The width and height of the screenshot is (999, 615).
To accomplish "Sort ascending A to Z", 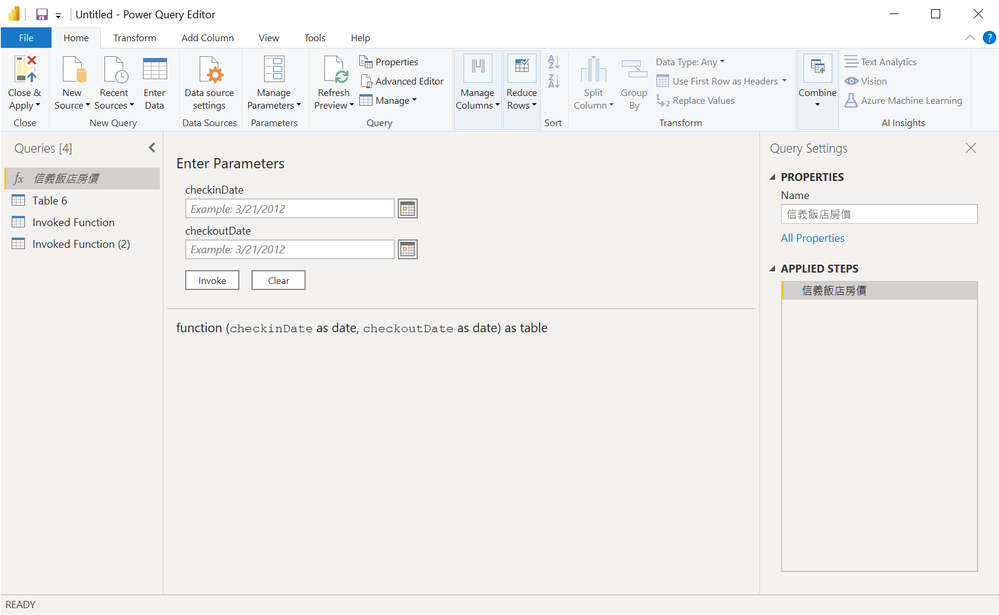I will pyautogui.click(x=554, y=62).
